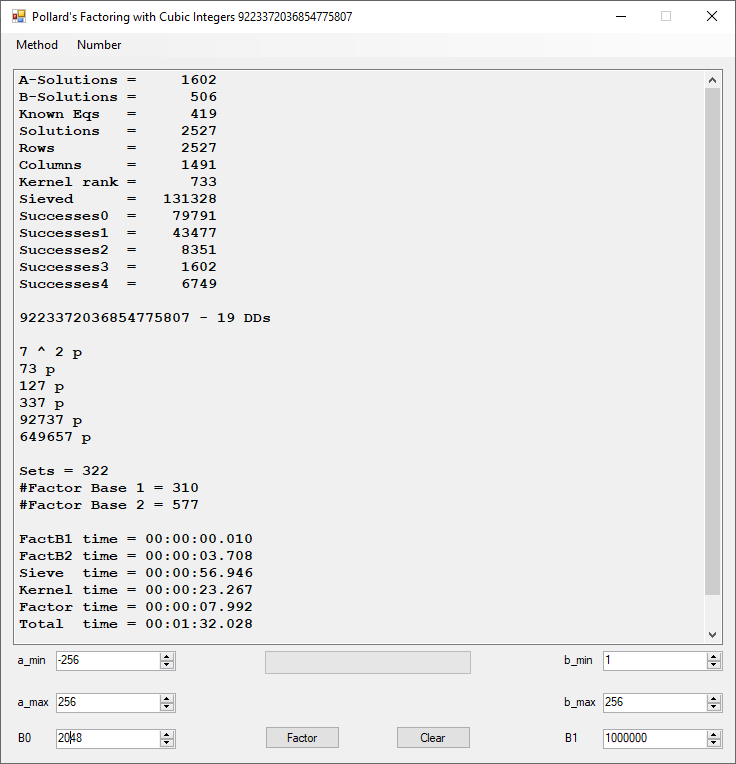Decrease a_max value with down arrow
Screen dimensions: 736x764
tap(167, 707)
